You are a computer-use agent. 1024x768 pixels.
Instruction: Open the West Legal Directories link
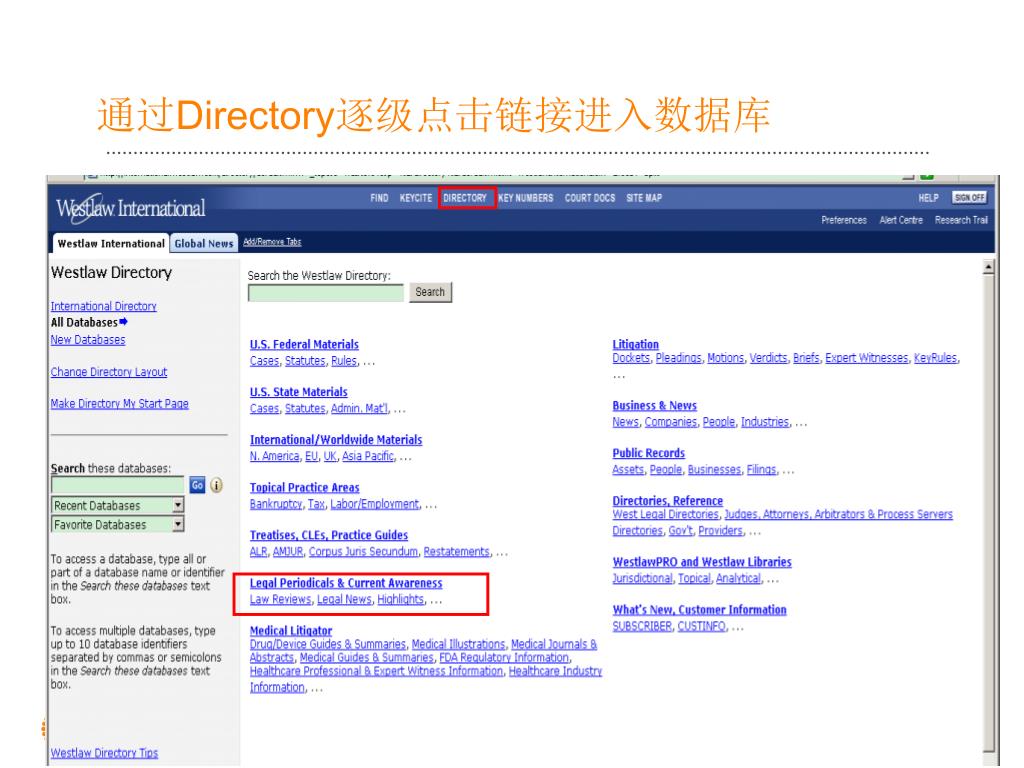click(x=665, y=515)
